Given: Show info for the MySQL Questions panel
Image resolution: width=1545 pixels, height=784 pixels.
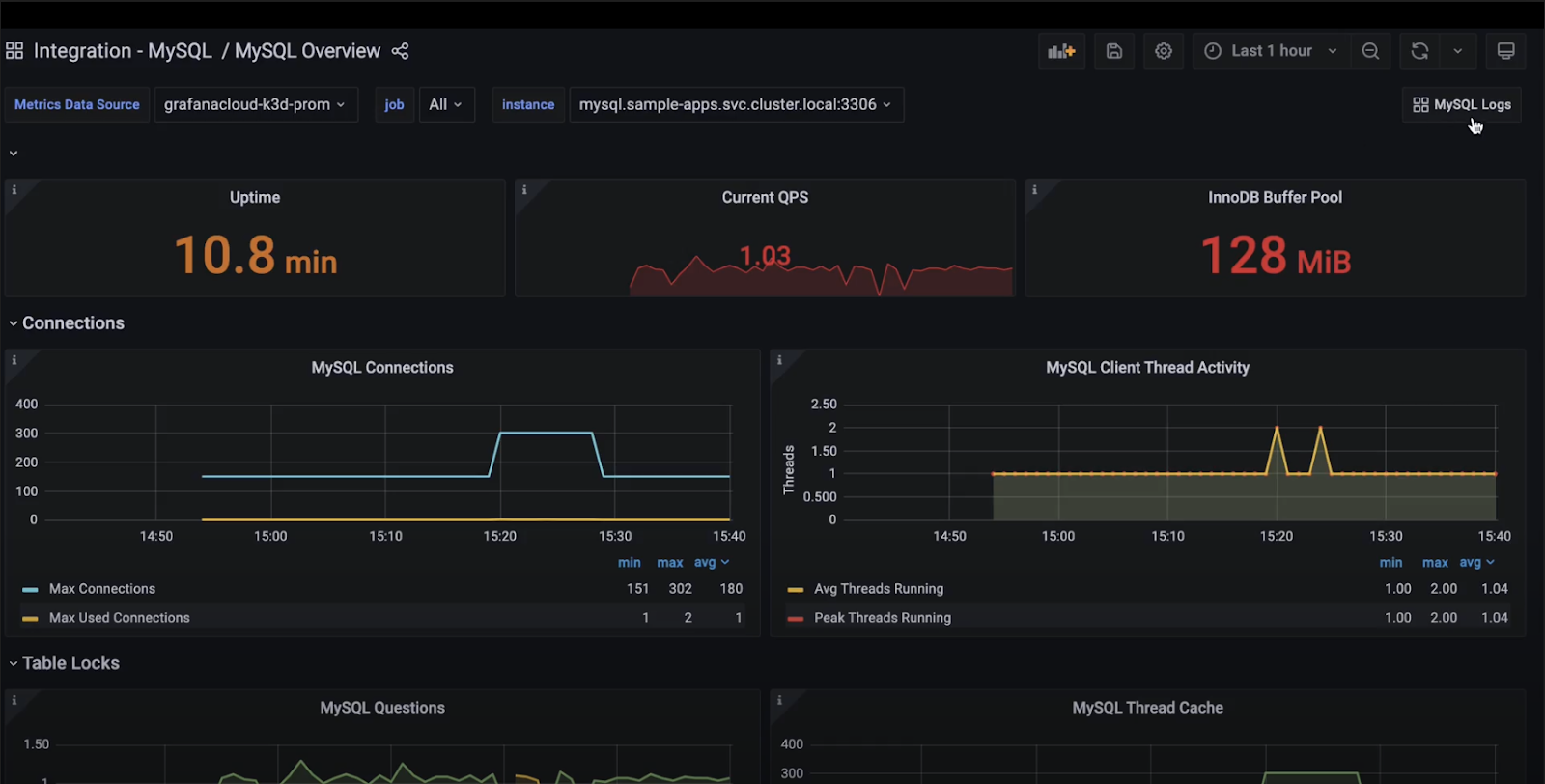Looking at the screenshot, I should coord(14,700).
